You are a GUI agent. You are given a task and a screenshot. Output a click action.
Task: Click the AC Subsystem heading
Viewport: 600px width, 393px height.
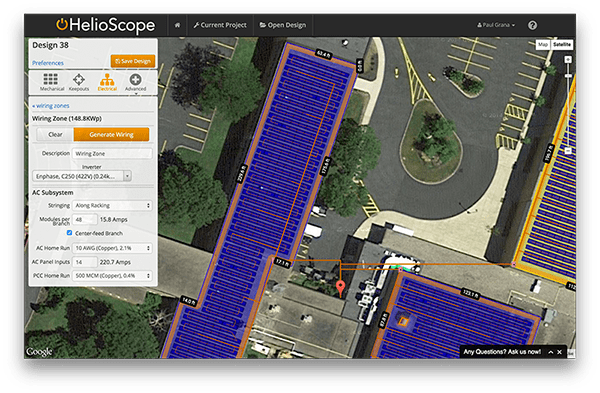point(52,192)
